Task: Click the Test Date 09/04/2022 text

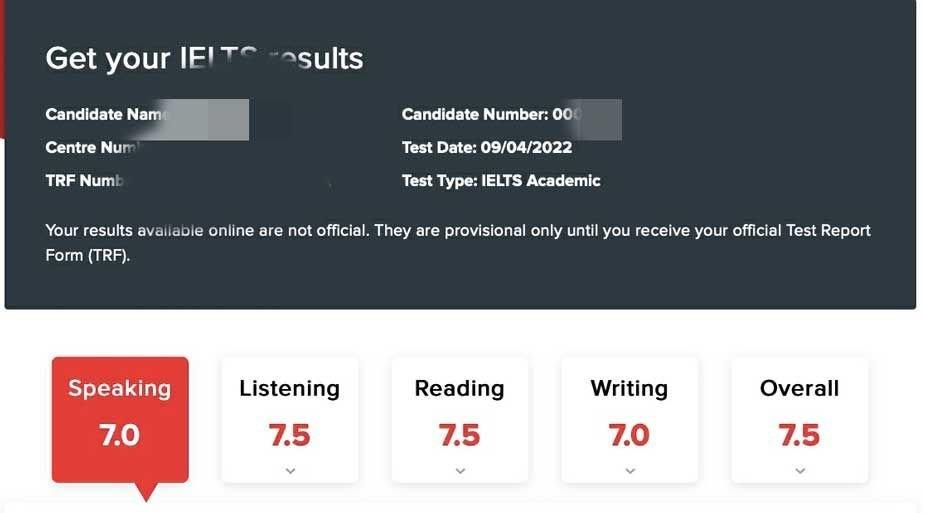Action: pyautogui.click(x=487, y=147)
